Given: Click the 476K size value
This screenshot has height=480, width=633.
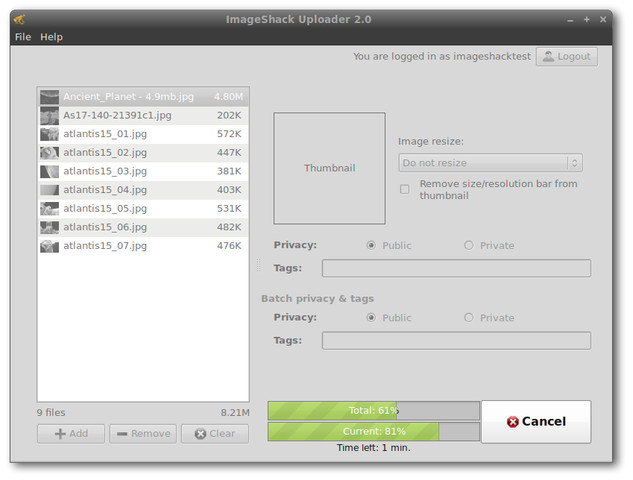Looking at the screenshot, I should pos(229,246).
